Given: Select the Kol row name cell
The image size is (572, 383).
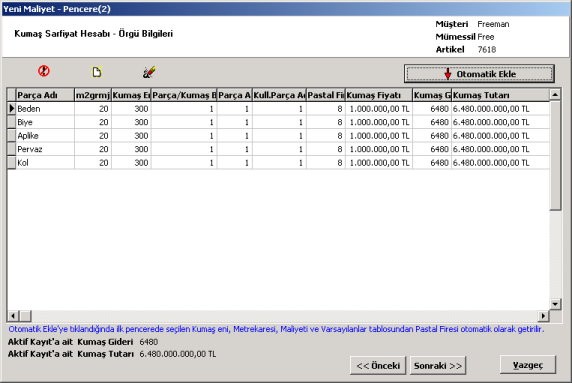Looking at the screenshot, I should [45, 163].
